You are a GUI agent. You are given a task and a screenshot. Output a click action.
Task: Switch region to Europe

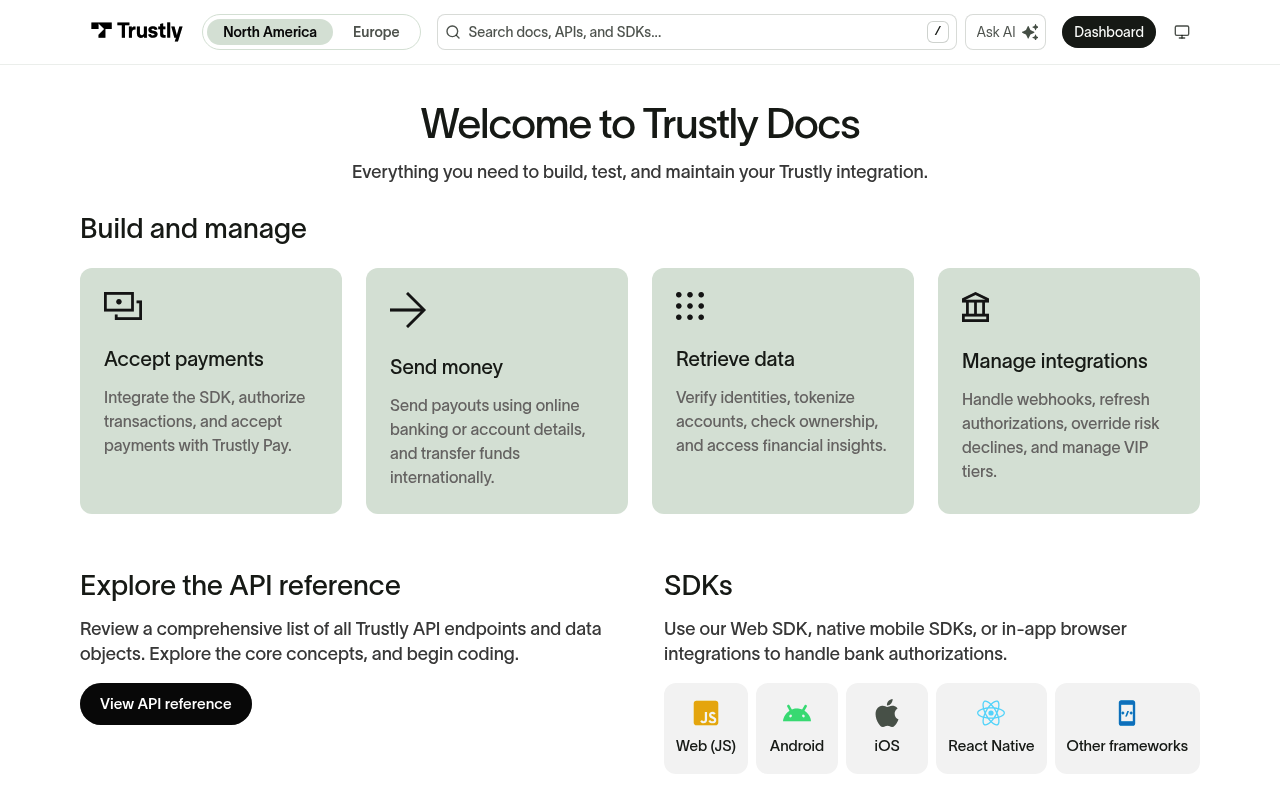[376, 32]
